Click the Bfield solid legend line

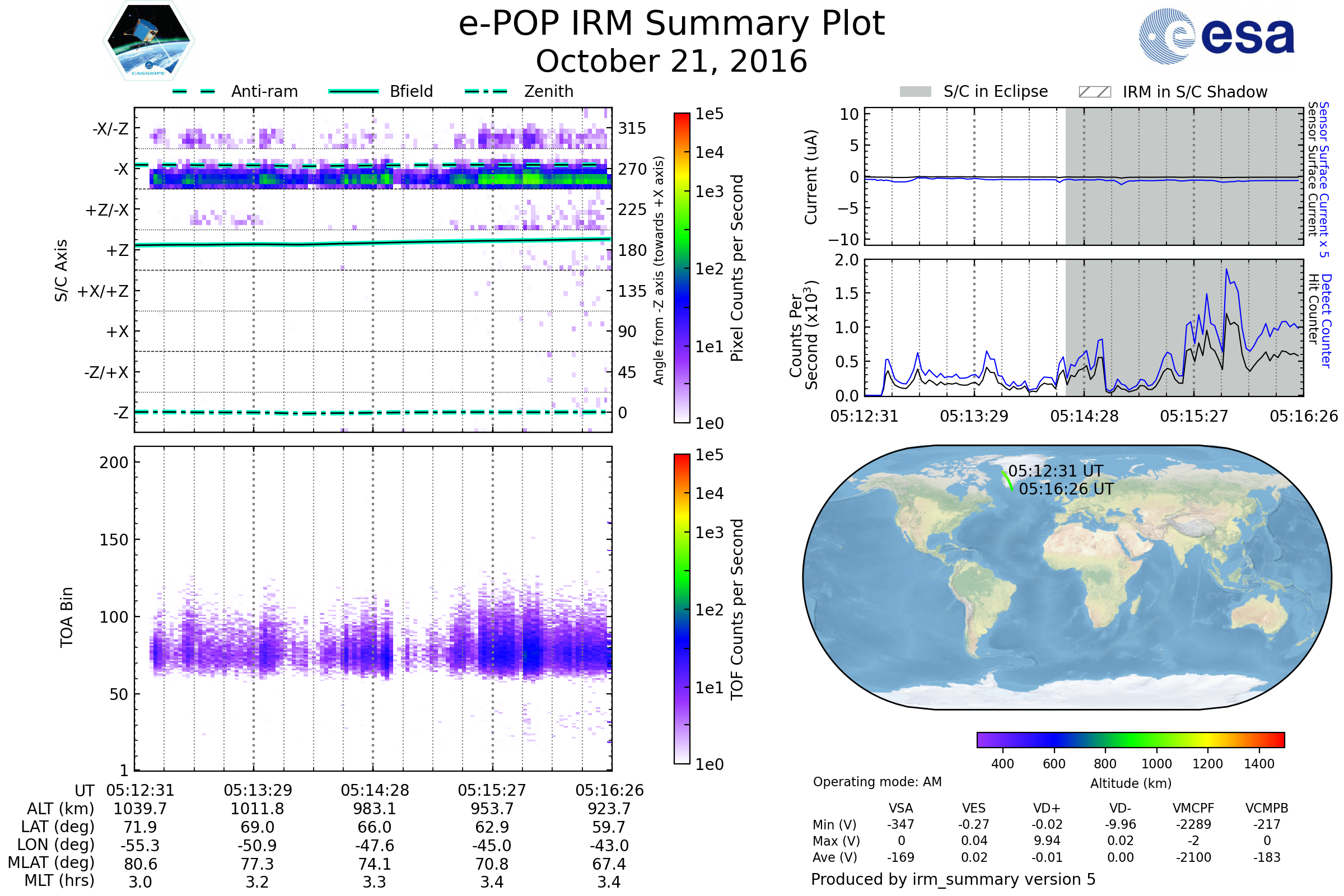pos(353,91)
